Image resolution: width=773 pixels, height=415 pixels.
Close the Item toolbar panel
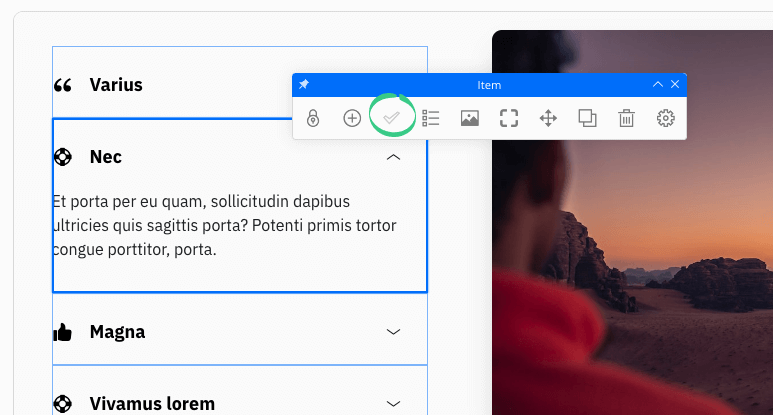pyautogui.click(x=675, y=84)
